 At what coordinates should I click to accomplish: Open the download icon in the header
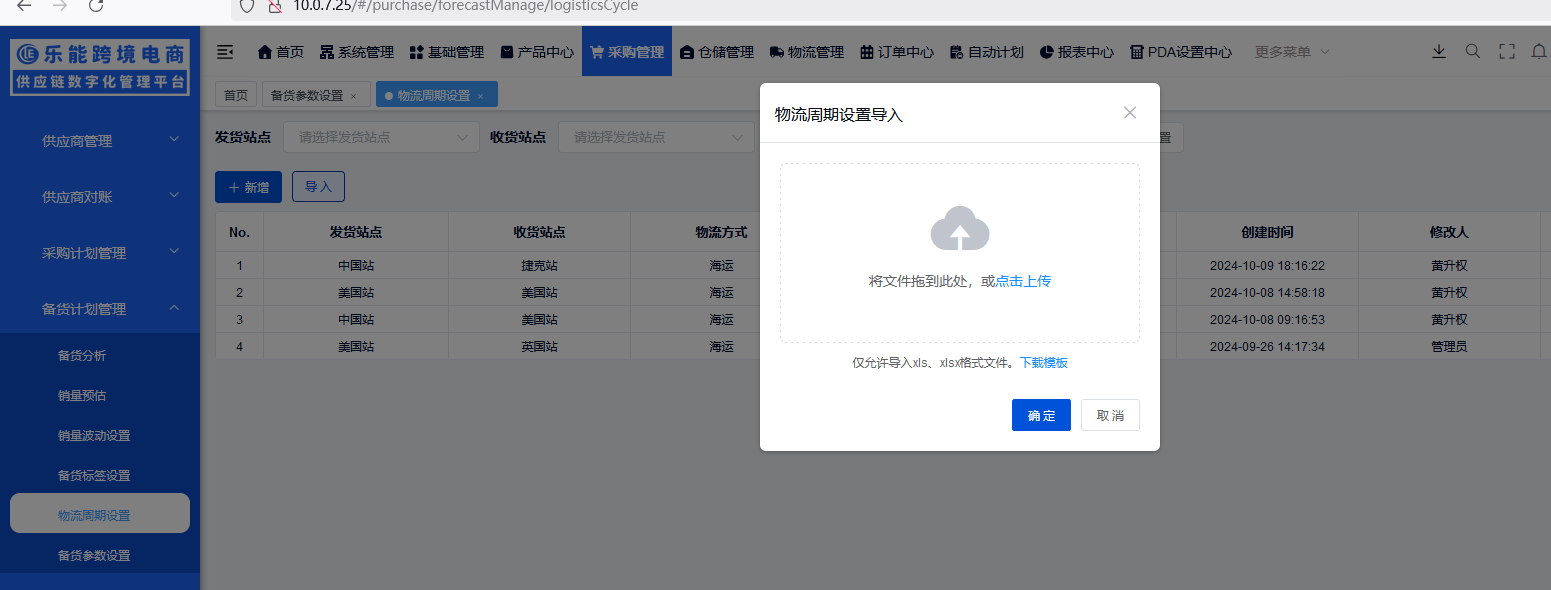click(x=1439, y=50)
